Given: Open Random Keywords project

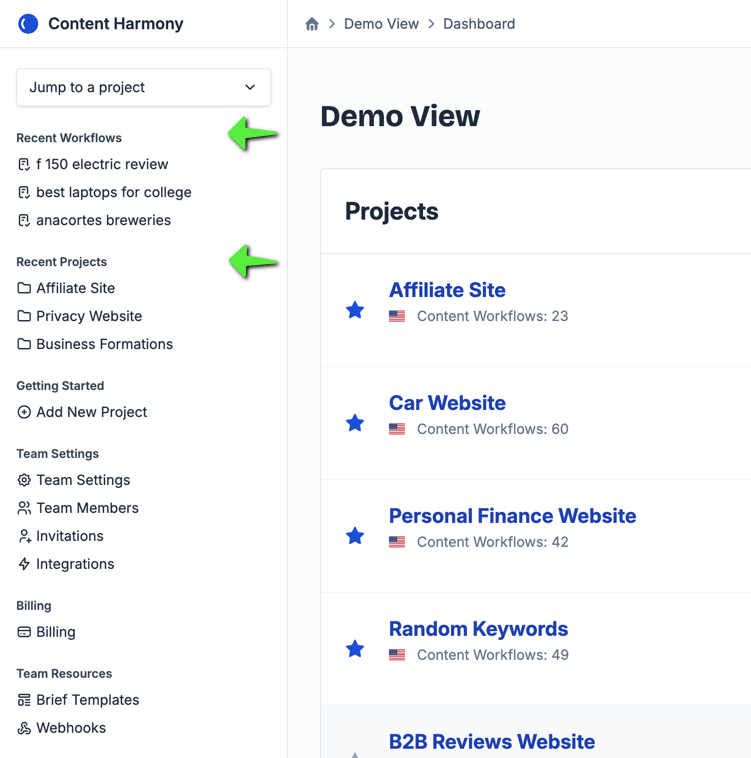Looking at the screenshot, I should point(478,629).
